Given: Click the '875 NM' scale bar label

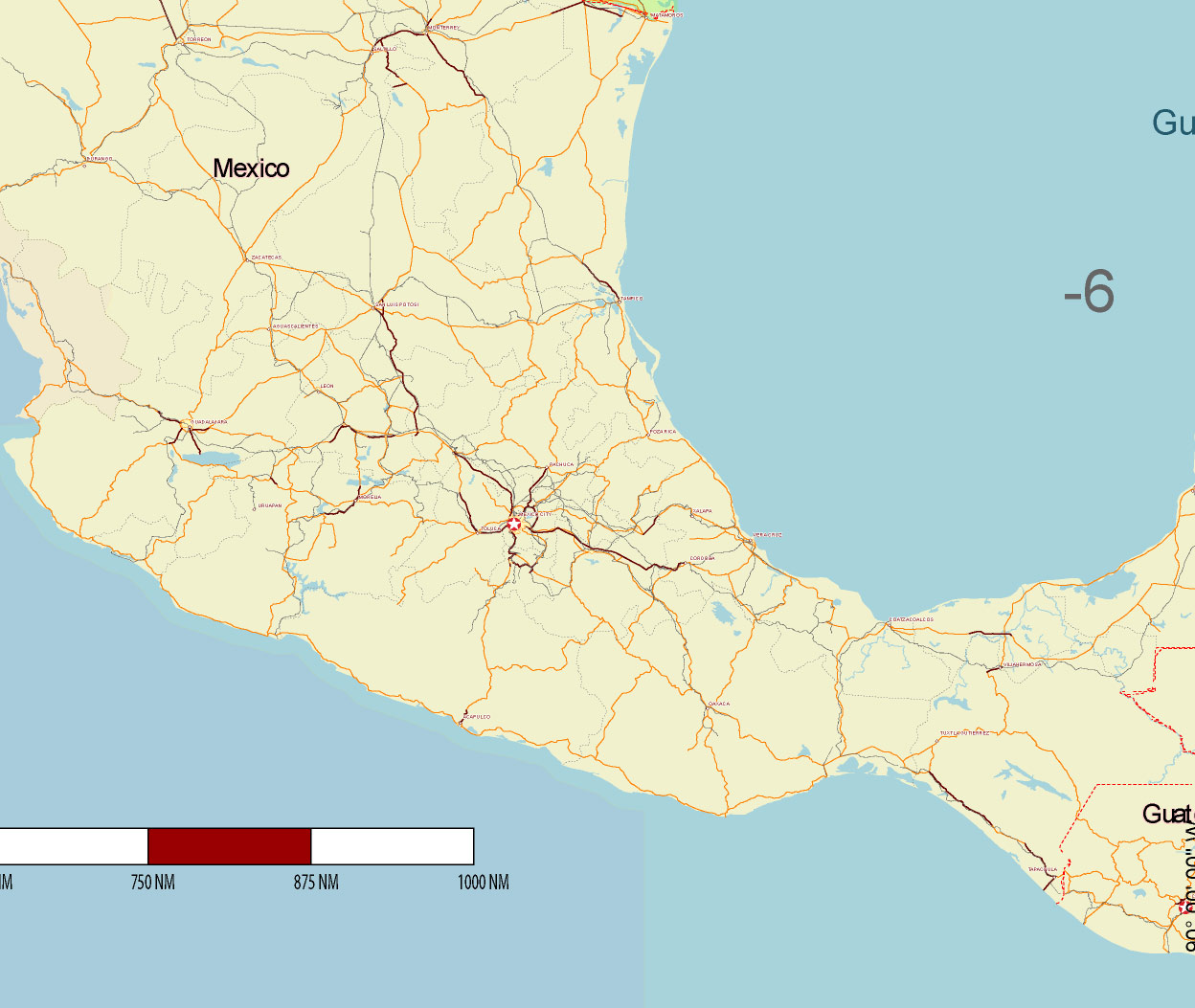Looking at the screenshot, I should coord(316,882).
